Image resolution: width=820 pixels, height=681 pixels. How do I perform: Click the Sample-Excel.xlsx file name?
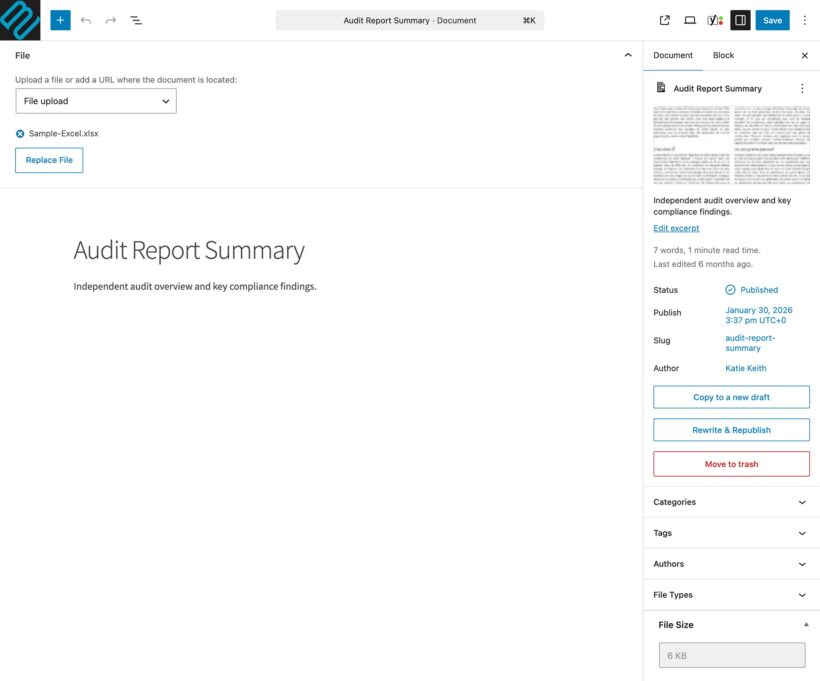point(63,133)
